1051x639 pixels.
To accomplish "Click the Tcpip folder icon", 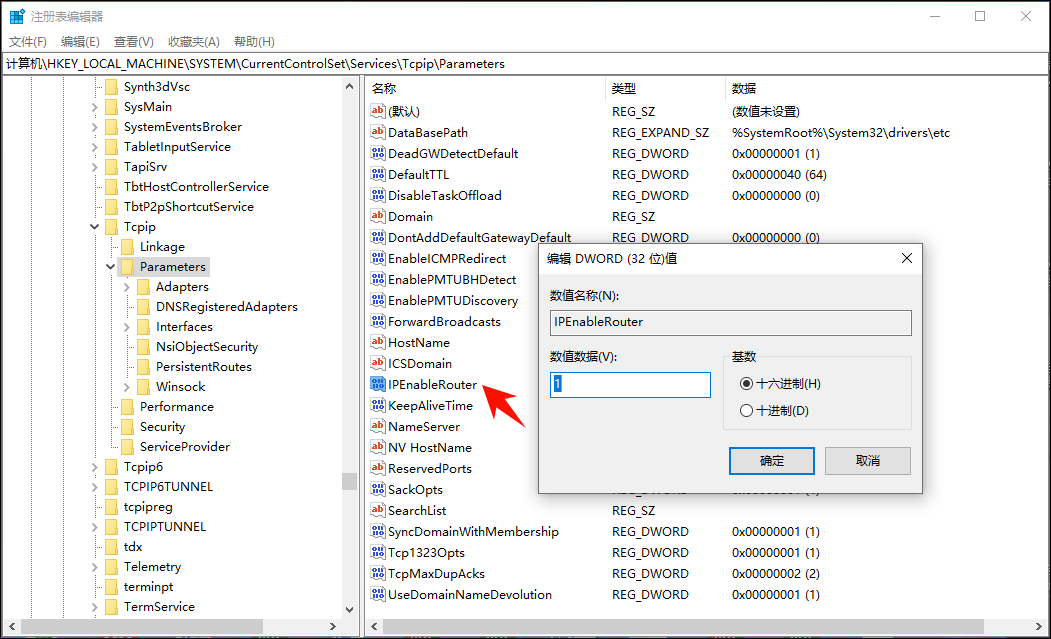I will point(111,227).
